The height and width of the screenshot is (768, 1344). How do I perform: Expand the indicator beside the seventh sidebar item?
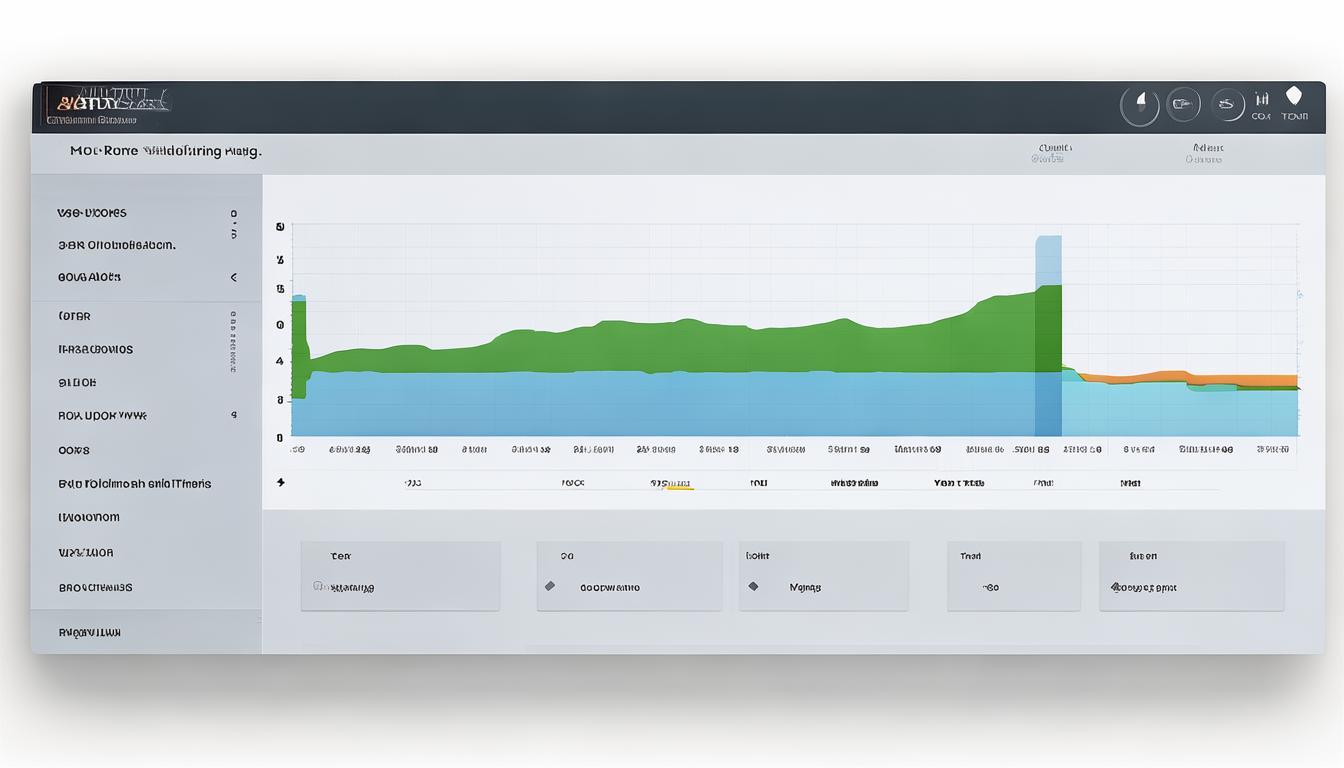pos(233,415)
